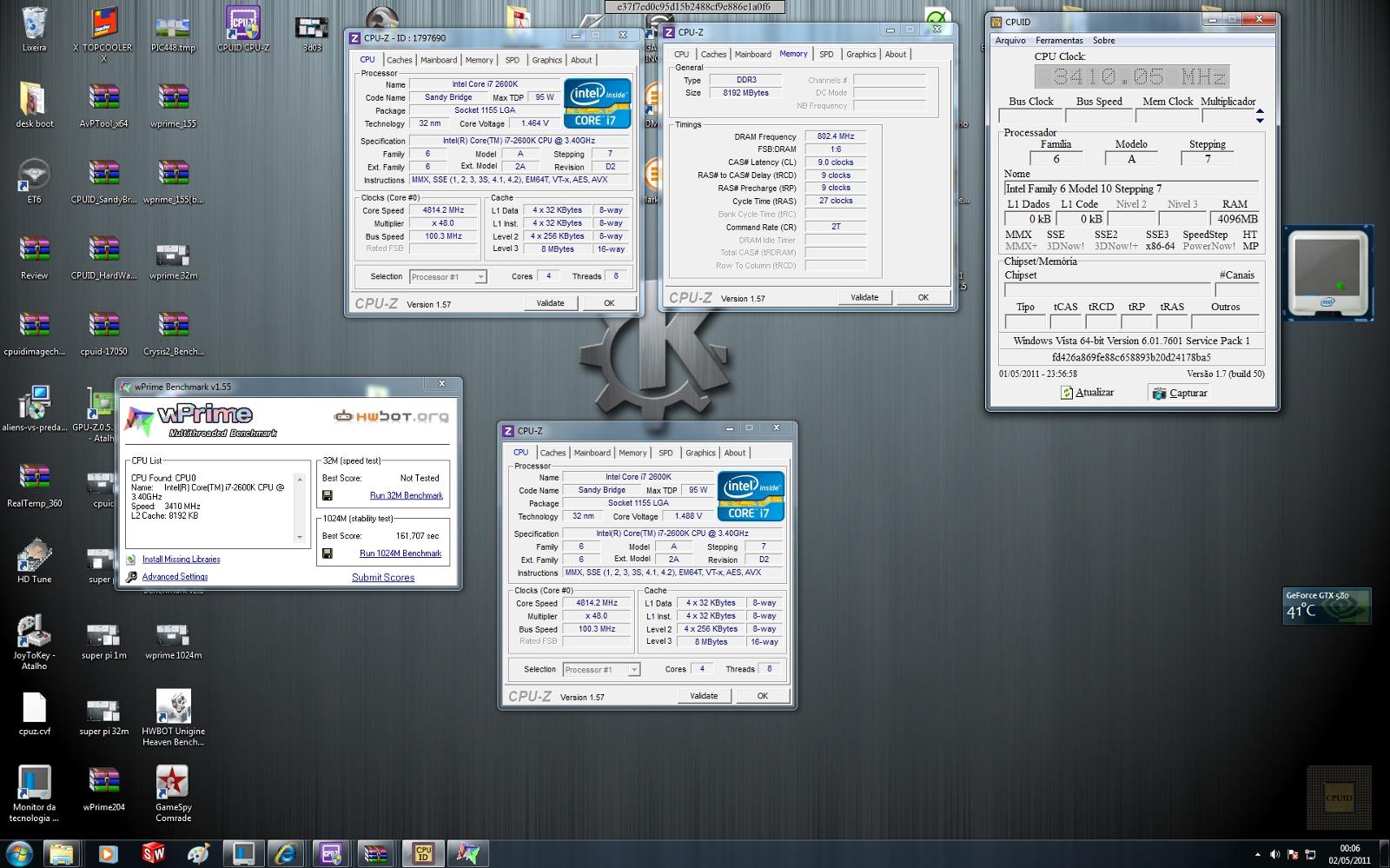1390x868 pixels.
Task: Click the HWBOT.org logo in wPrime
Action: (392, 416)
